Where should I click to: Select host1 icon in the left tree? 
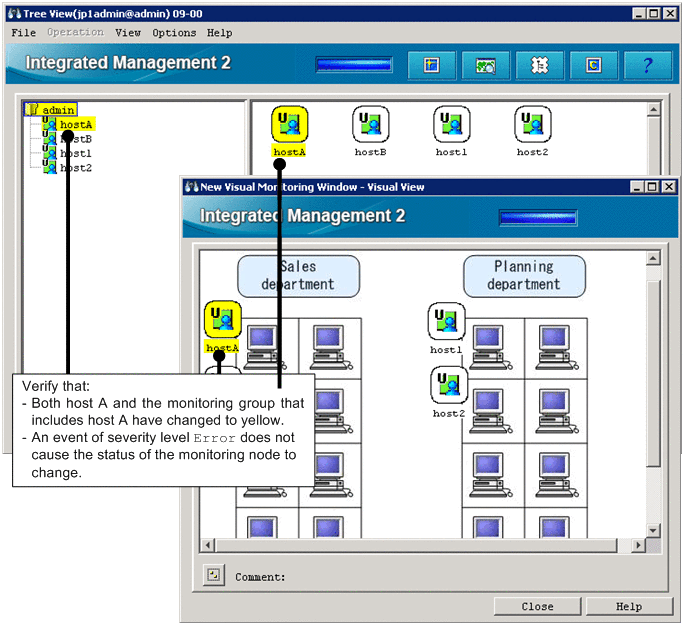click(49, 153)
